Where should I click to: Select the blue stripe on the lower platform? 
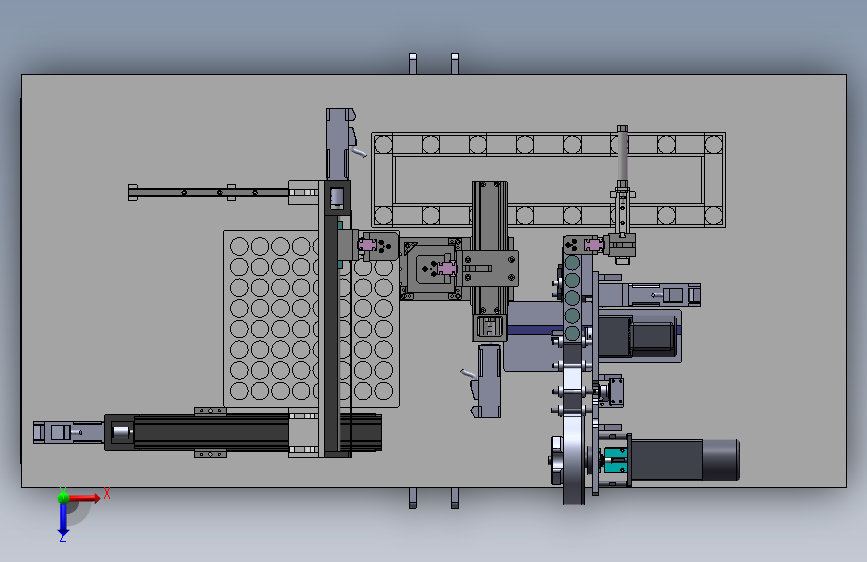click(535, 330)
